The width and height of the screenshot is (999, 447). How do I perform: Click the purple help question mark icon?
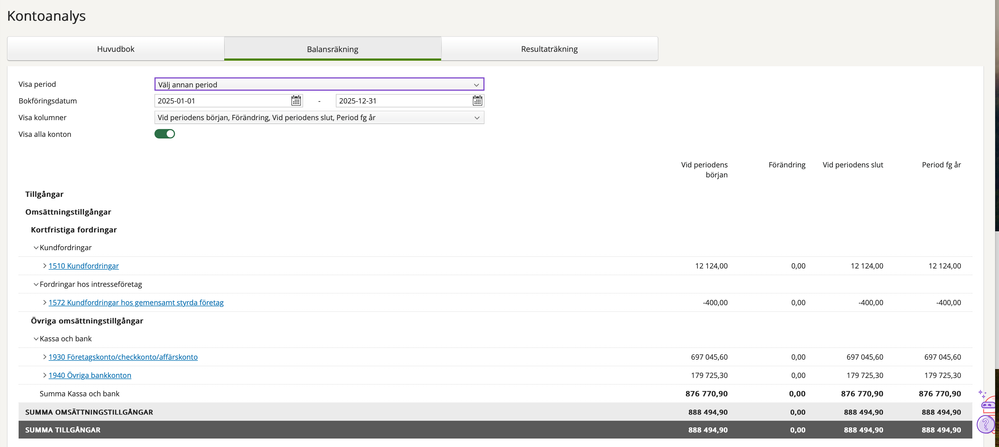point(986,422)
